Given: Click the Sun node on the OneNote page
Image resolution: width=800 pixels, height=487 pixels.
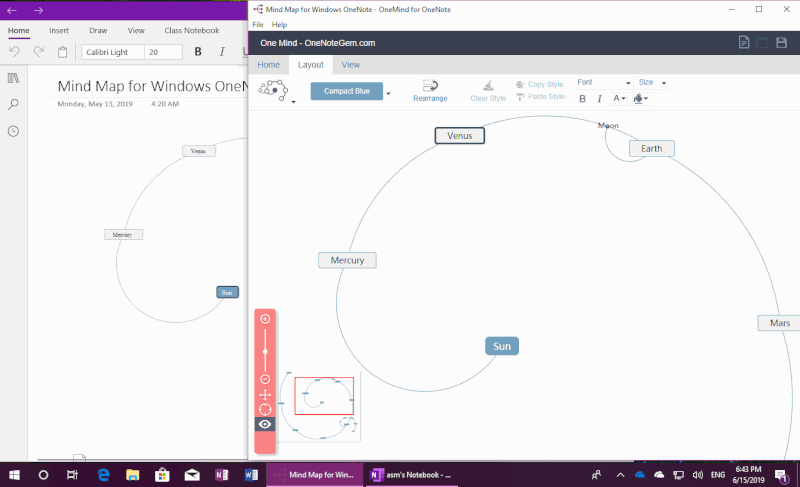Looking at the screenshot, I should point(227,292).
